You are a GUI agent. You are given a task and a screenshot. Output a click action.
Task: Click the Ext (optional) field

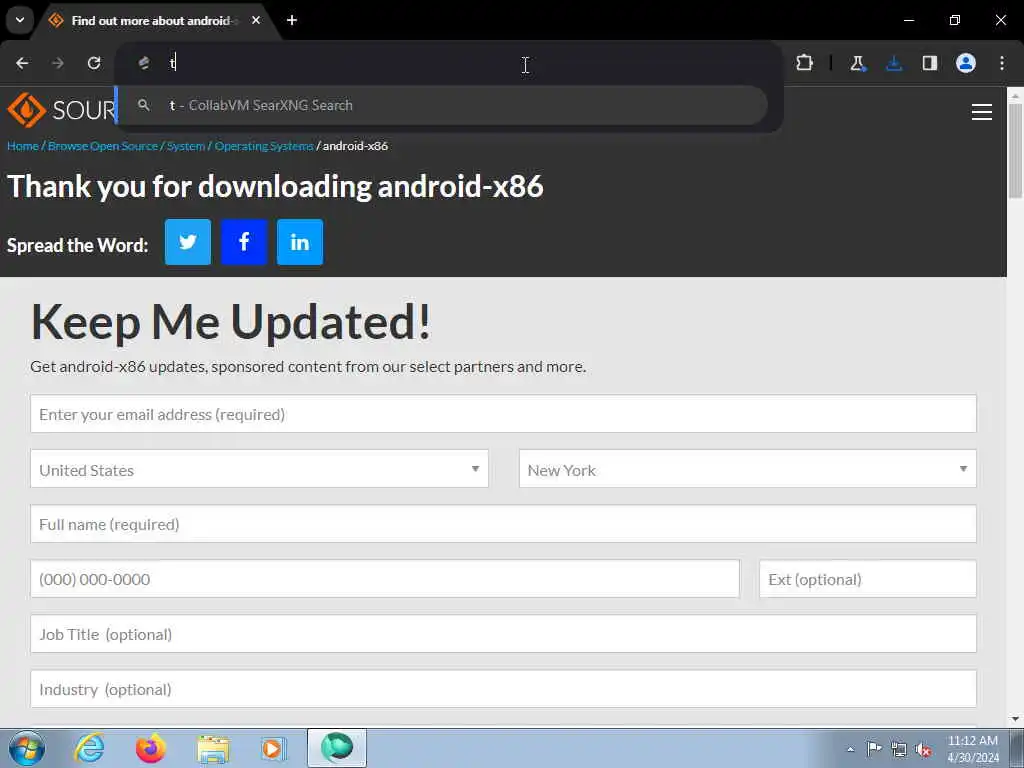click(868, 579)
